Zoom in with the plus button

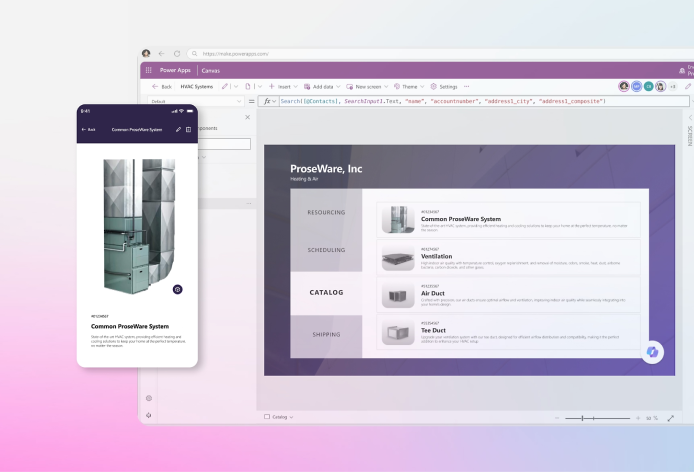[x=638, y=418]
